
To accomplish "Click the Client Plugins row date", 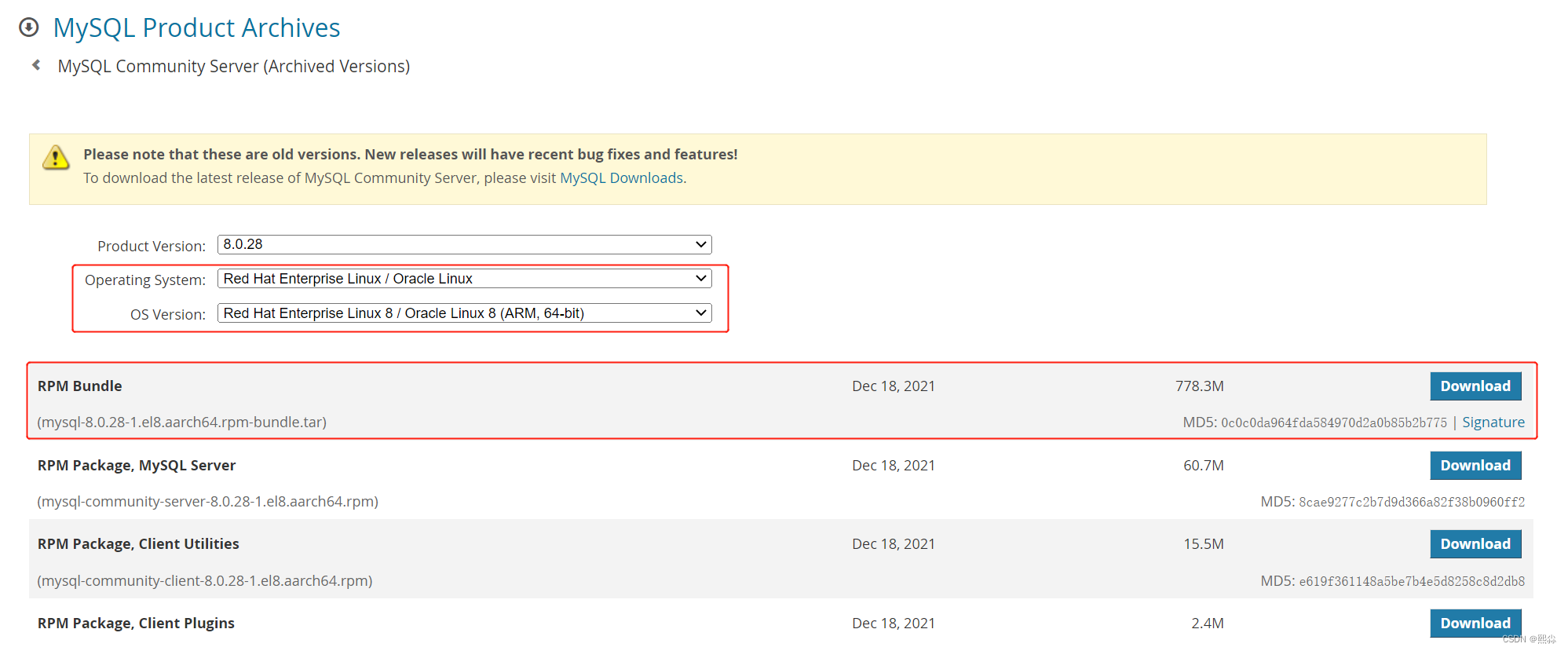I will click(894, 624).
